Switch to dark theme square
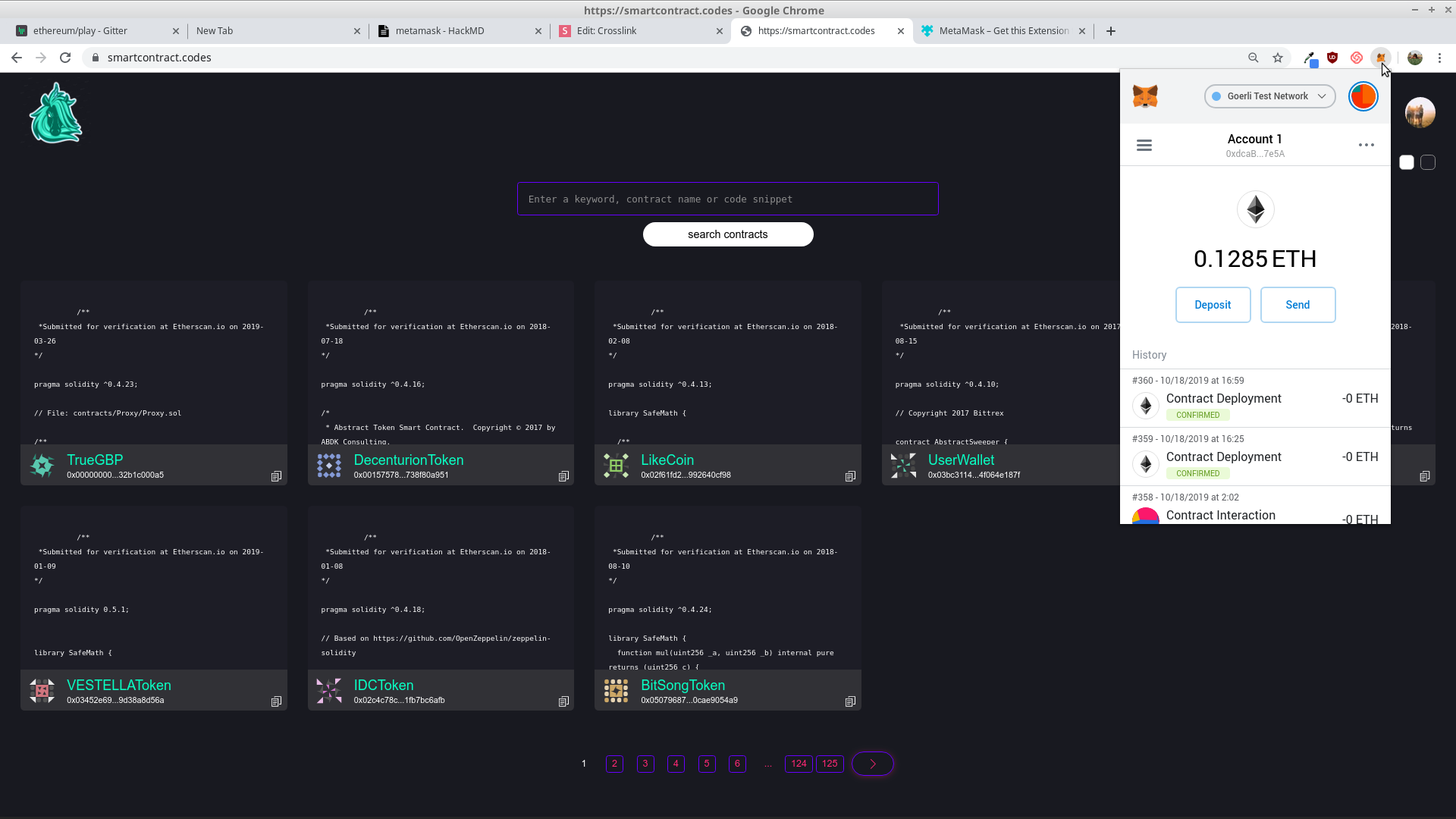Image resolution: width=1456 pixels, height=819 pixels. [1428, 162]
